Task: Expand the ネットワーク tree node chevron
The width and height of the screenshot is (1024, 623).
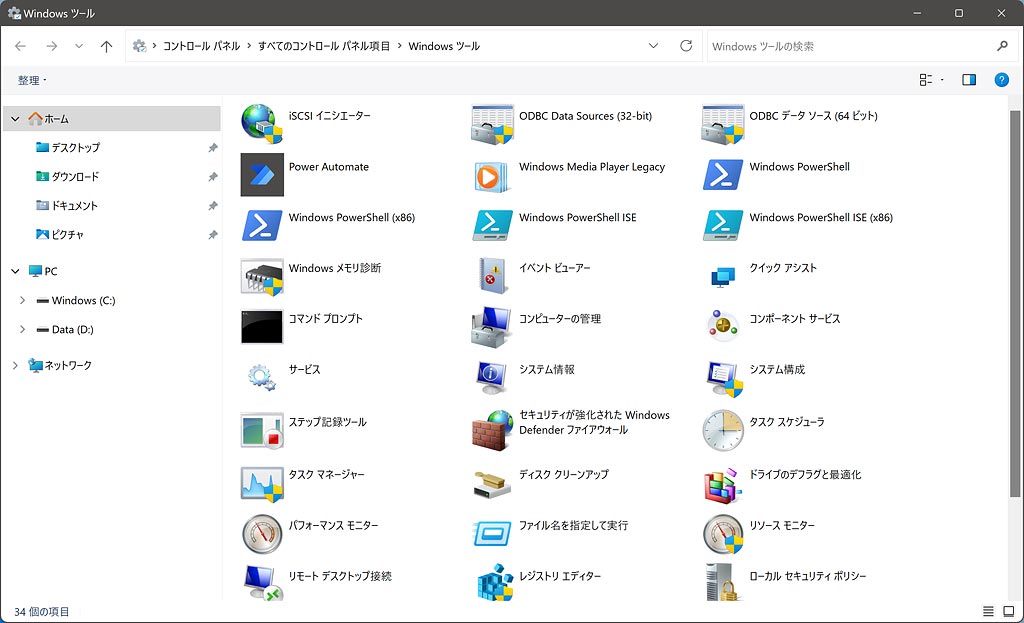Action: pyautogui.click(x=15, y=365)
